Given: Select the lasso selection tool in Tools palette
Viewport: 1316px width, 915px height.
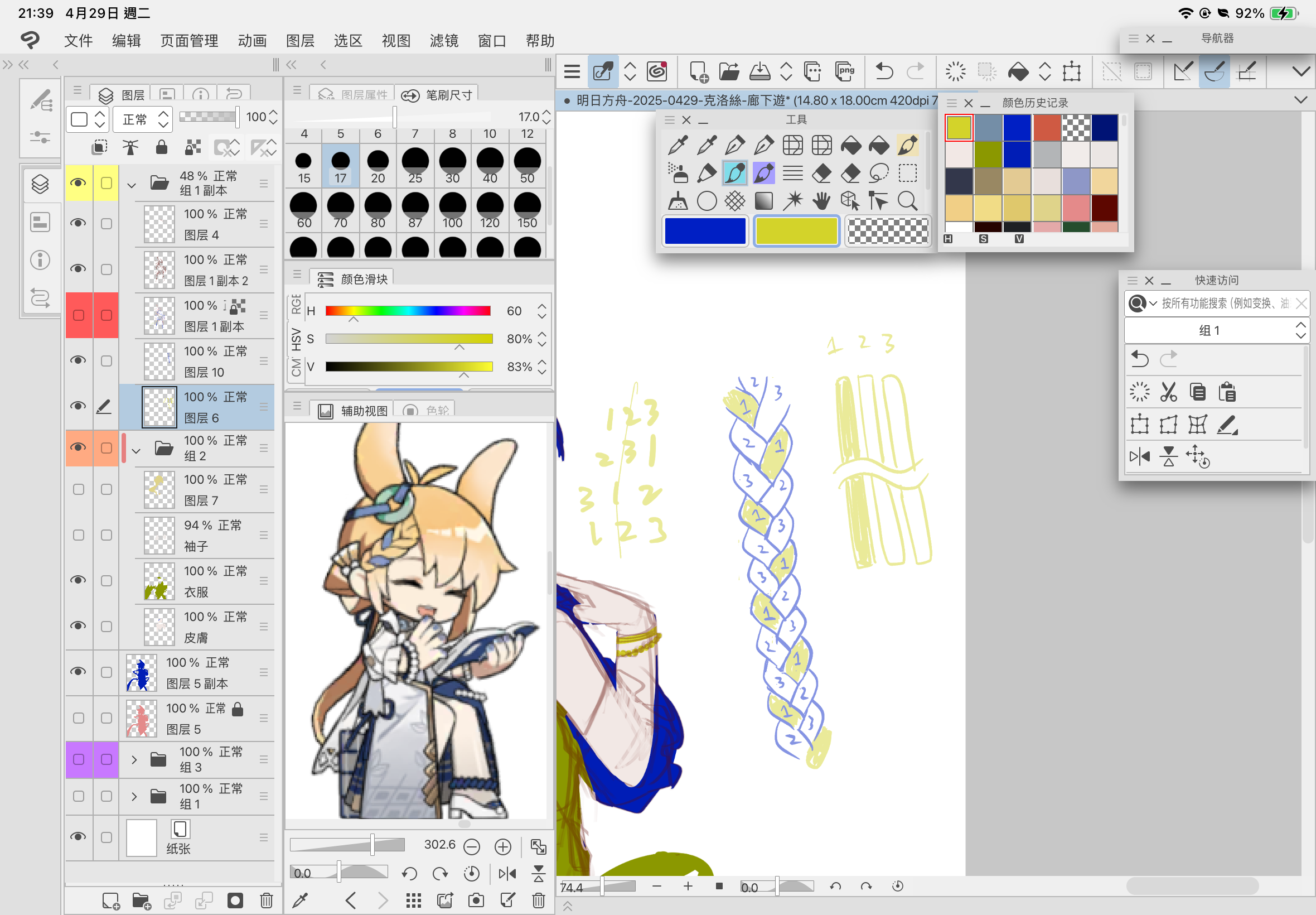Looking at the screenshot, I should [x=878, y=172].
